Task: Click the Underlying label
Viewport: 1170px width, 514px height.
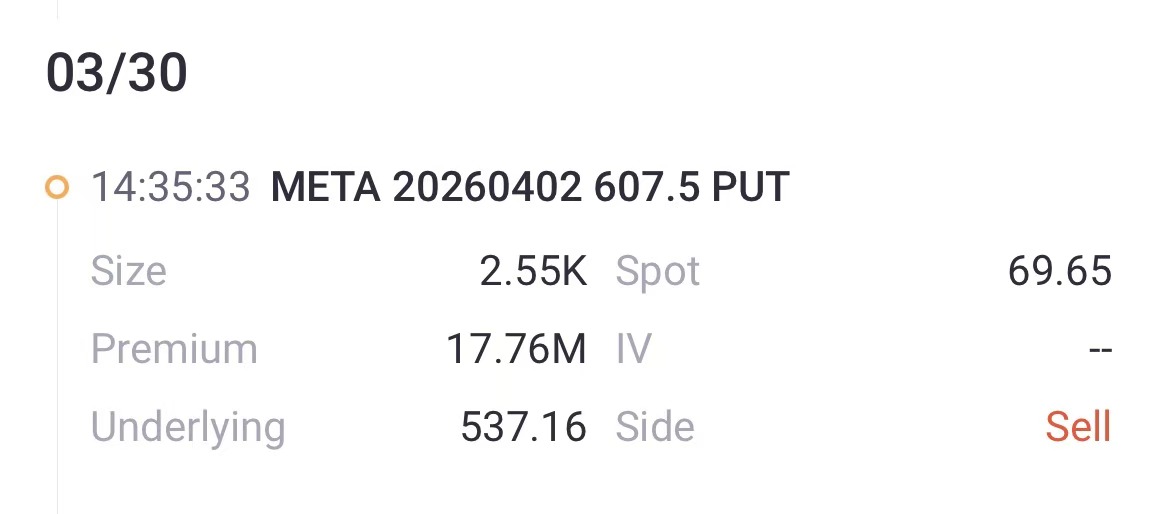Action: (188, 427)
